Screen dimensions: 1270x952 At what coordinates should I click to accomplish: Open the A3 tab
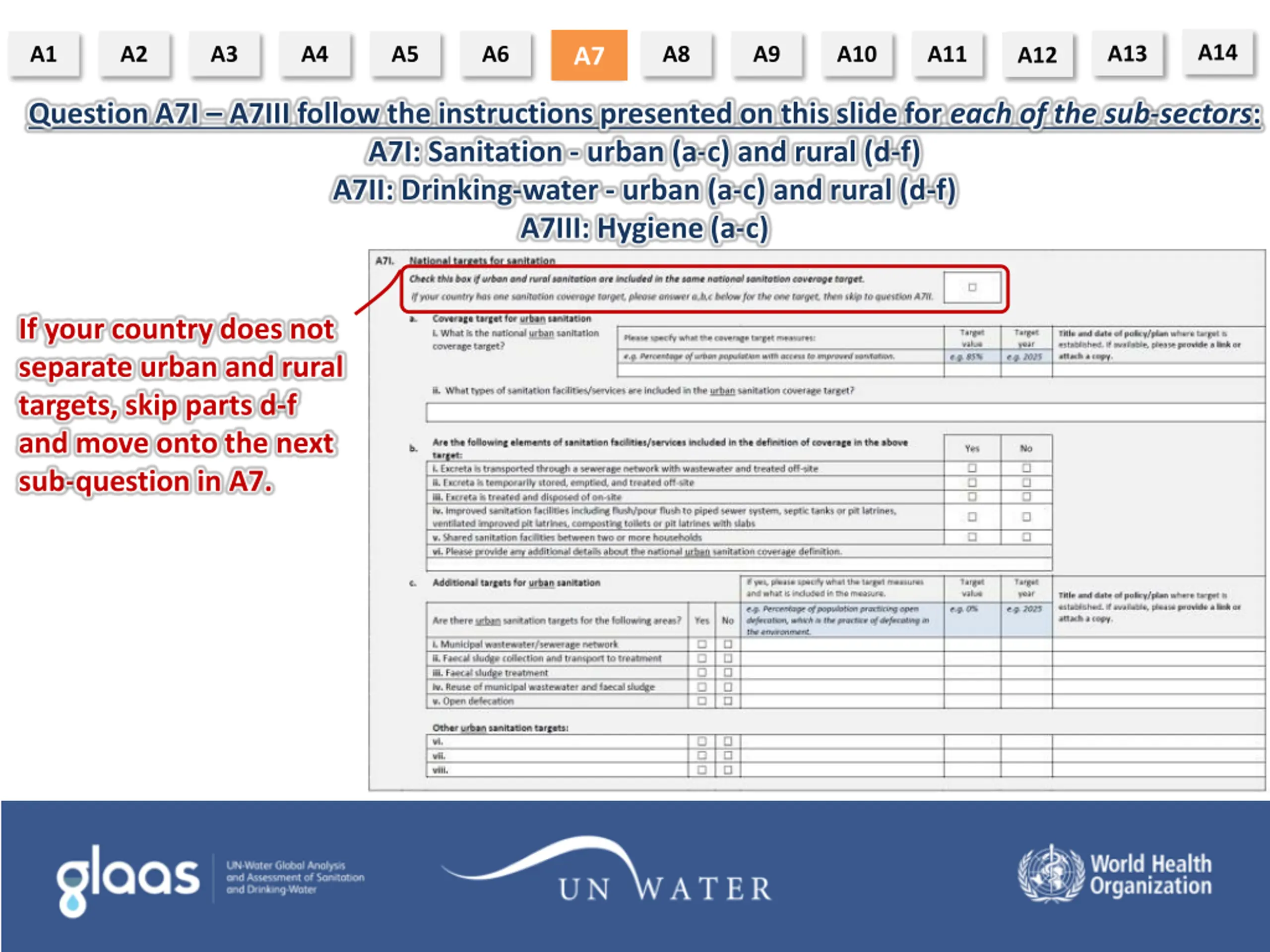click(224, 55)
